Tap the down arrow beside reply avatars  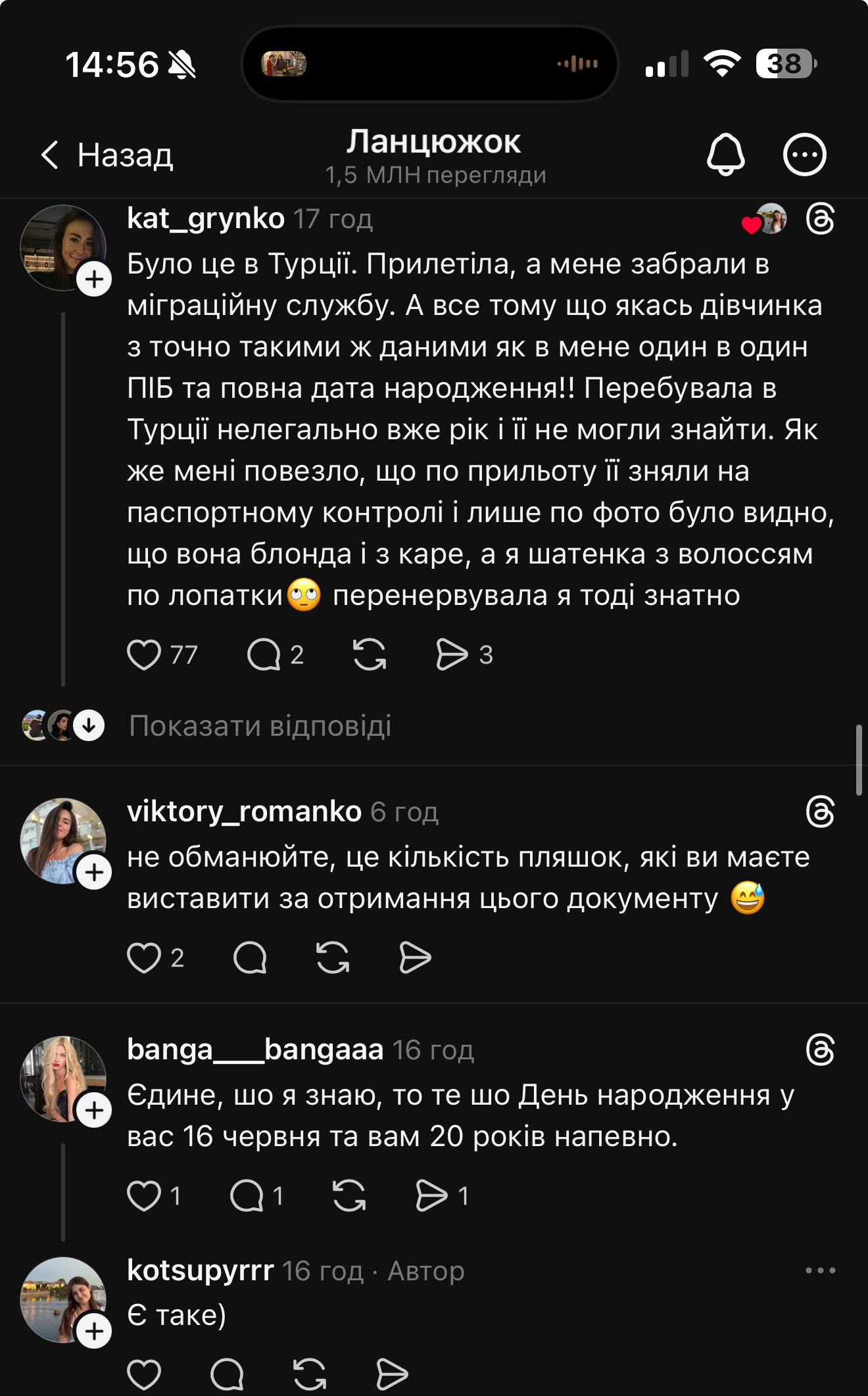coord(89,726)
